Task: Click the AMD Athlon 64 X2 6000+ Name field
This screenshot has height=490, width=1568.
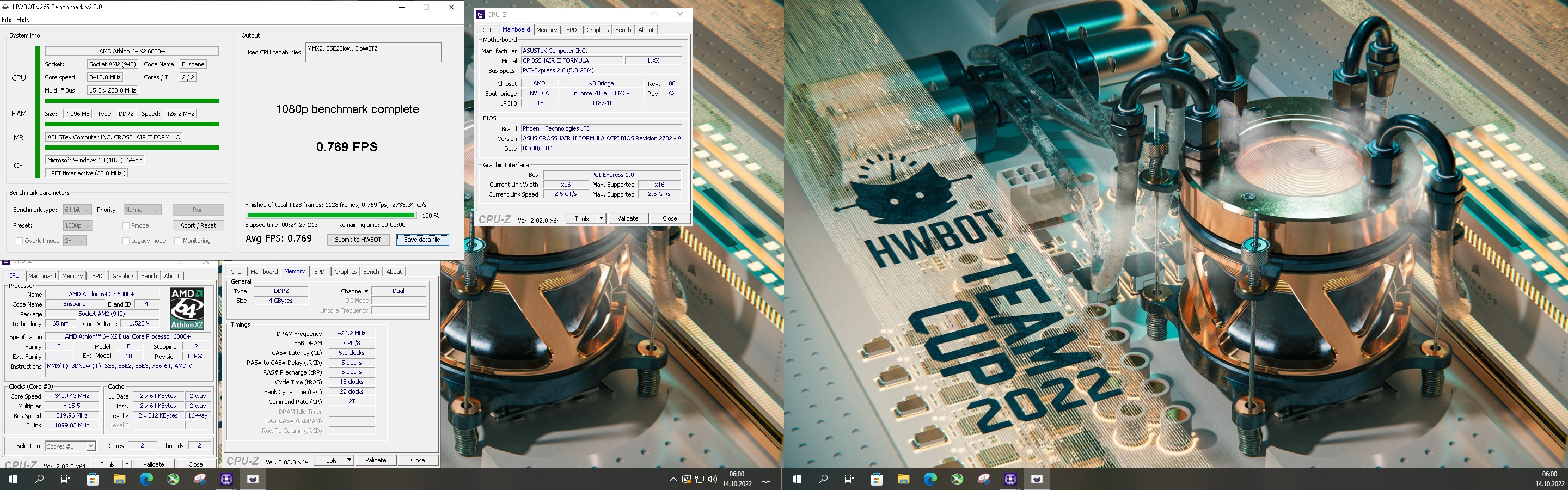Action: [x=102, y=294]
